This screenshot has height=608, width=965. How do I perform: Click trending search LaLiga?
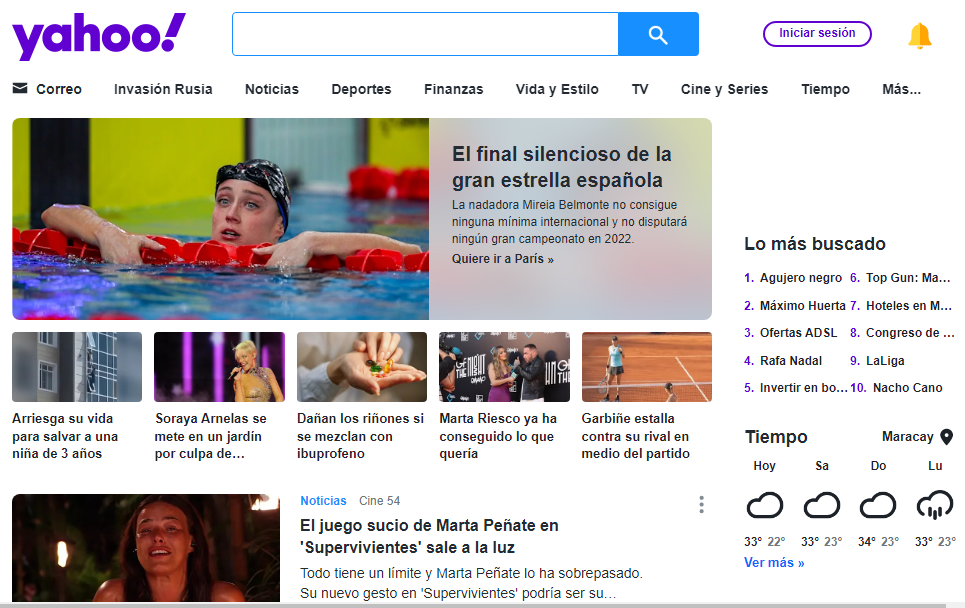pyautogui.click(x=885, y=361)
